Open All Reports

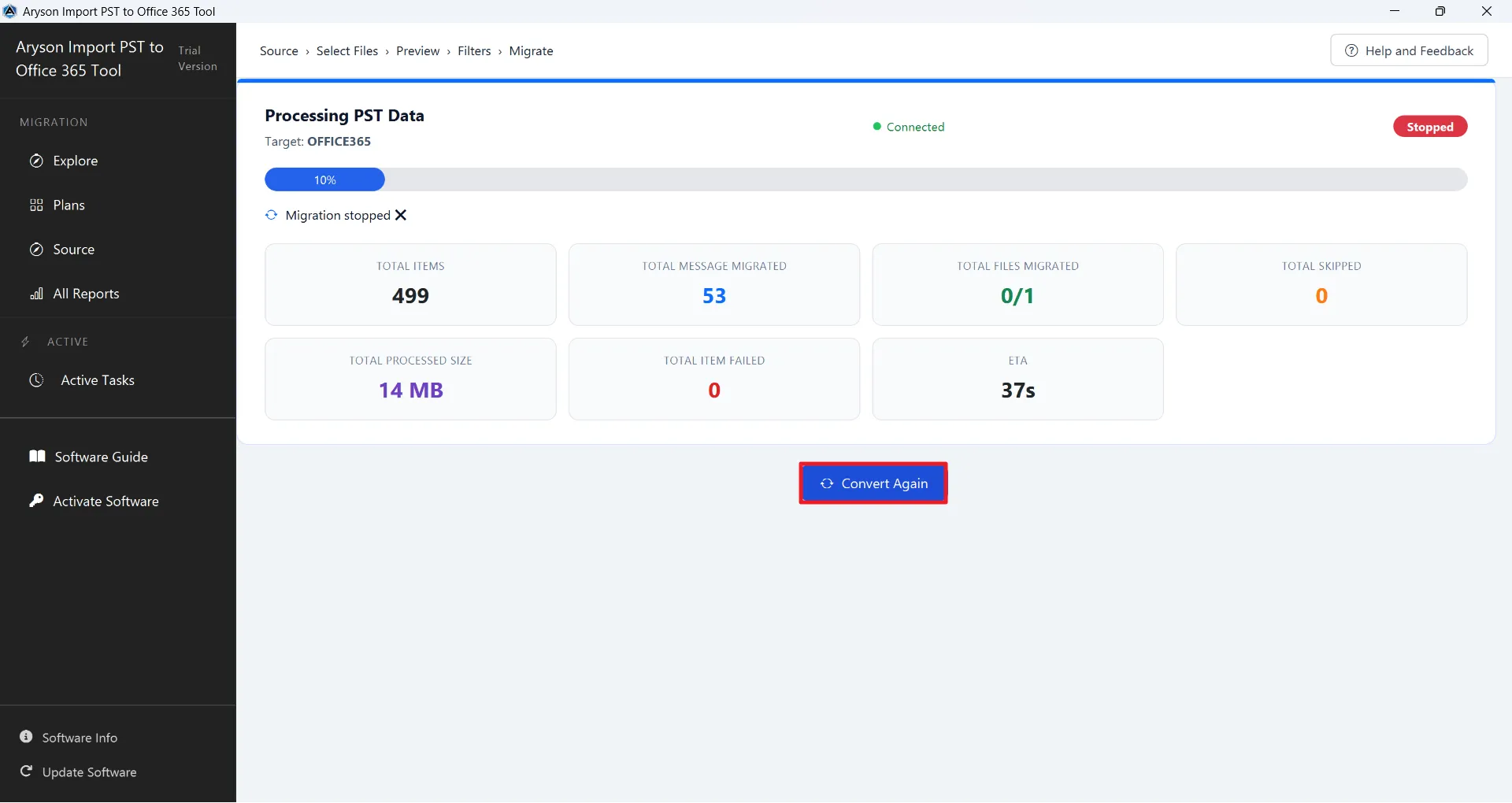click(x=84, y=294)
